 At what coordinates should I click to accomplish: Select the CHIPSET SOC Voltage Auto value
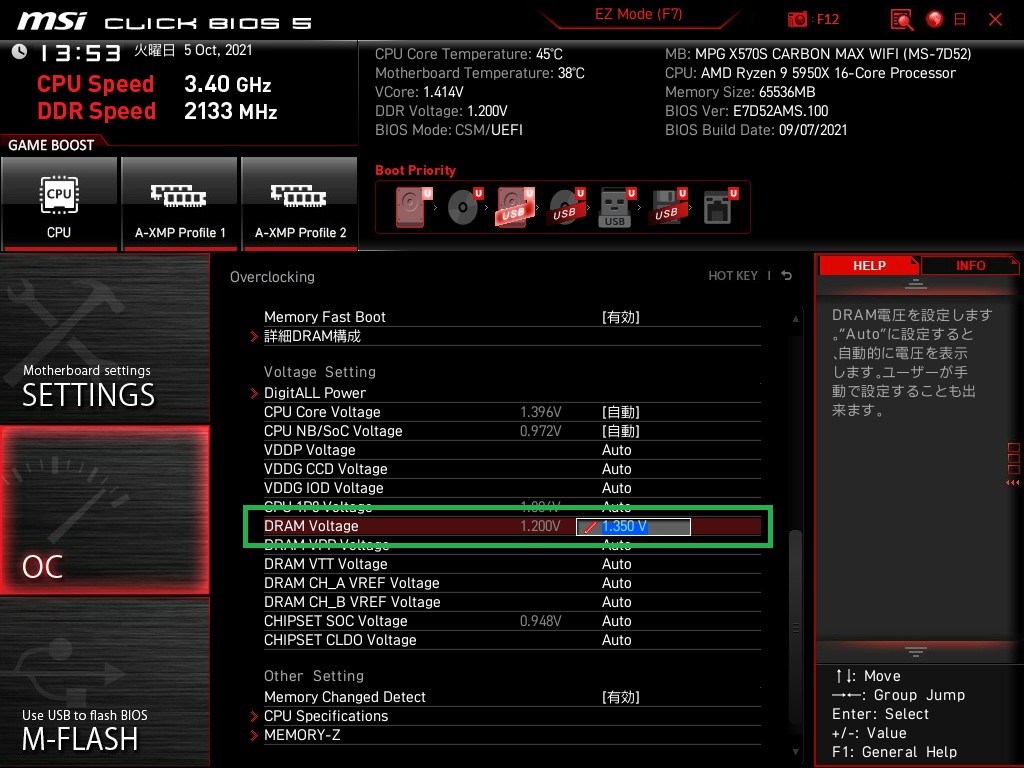616,620
